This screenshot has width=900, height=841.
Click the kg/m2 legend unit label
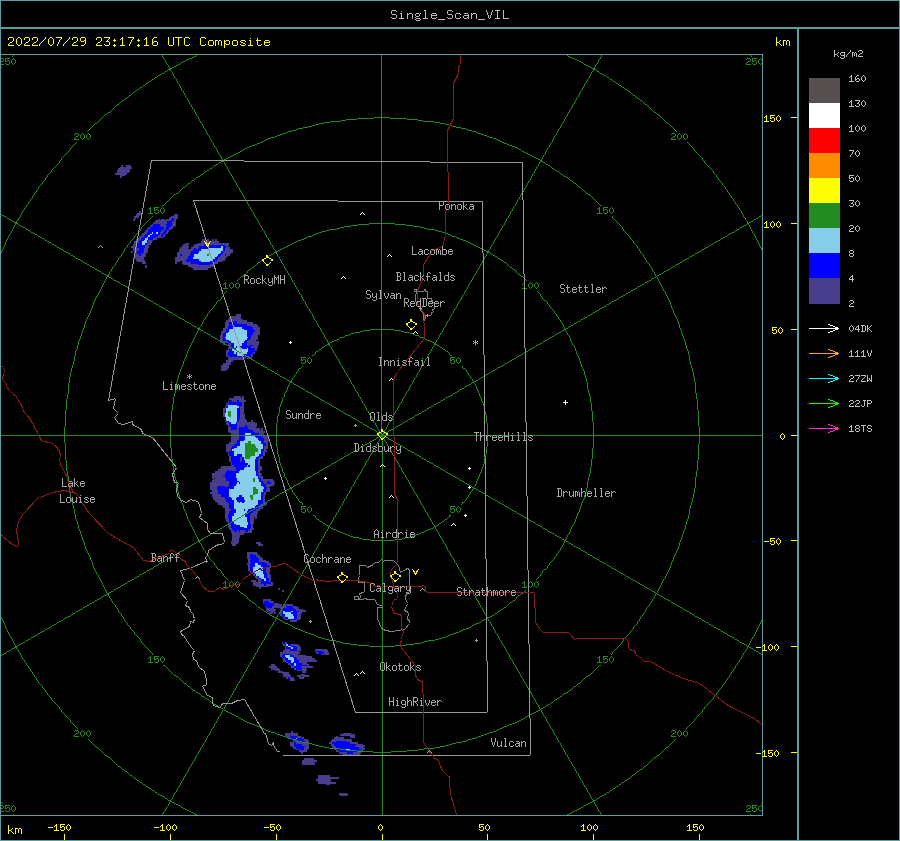(848, 54)
